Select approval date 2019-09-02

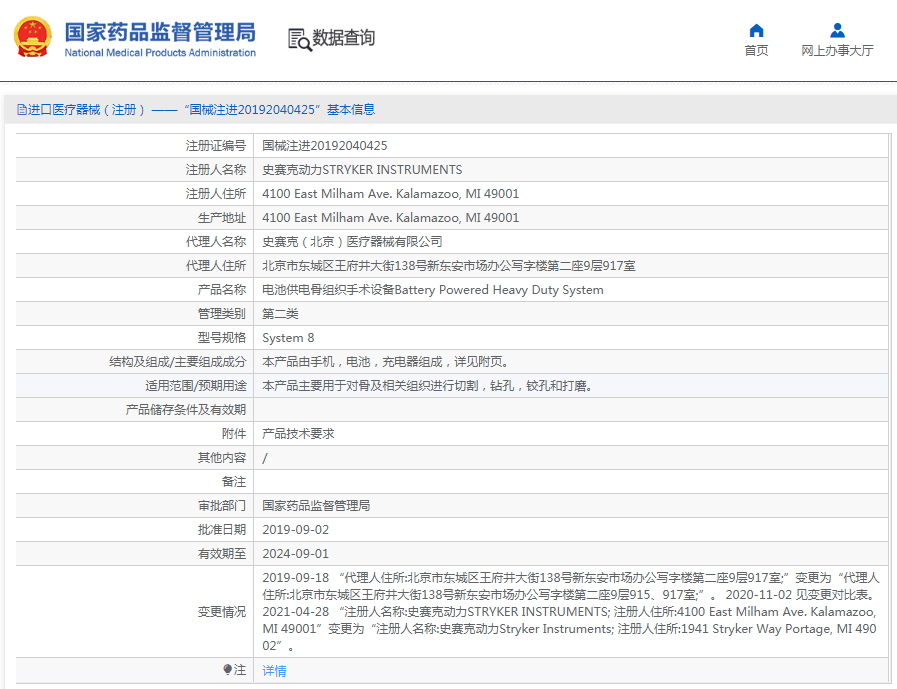click(296, 530)
